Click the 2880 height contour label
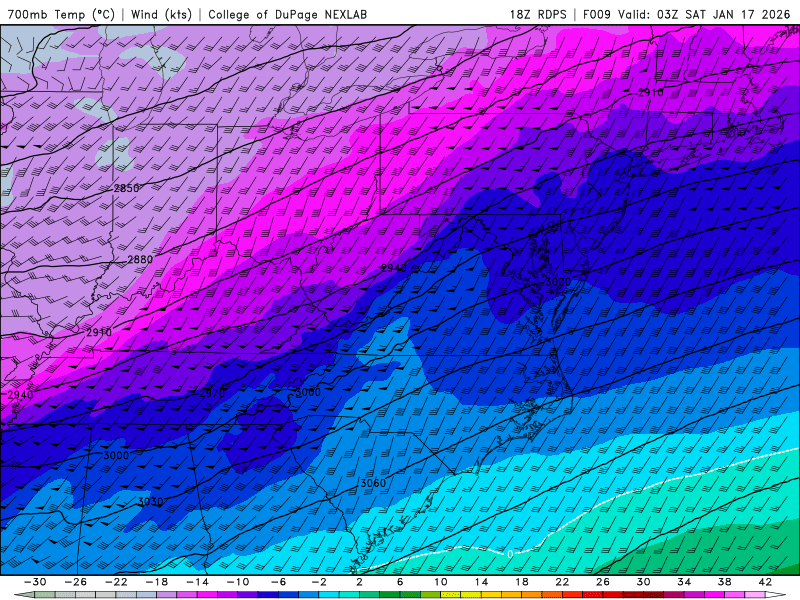 pos(140,260)
